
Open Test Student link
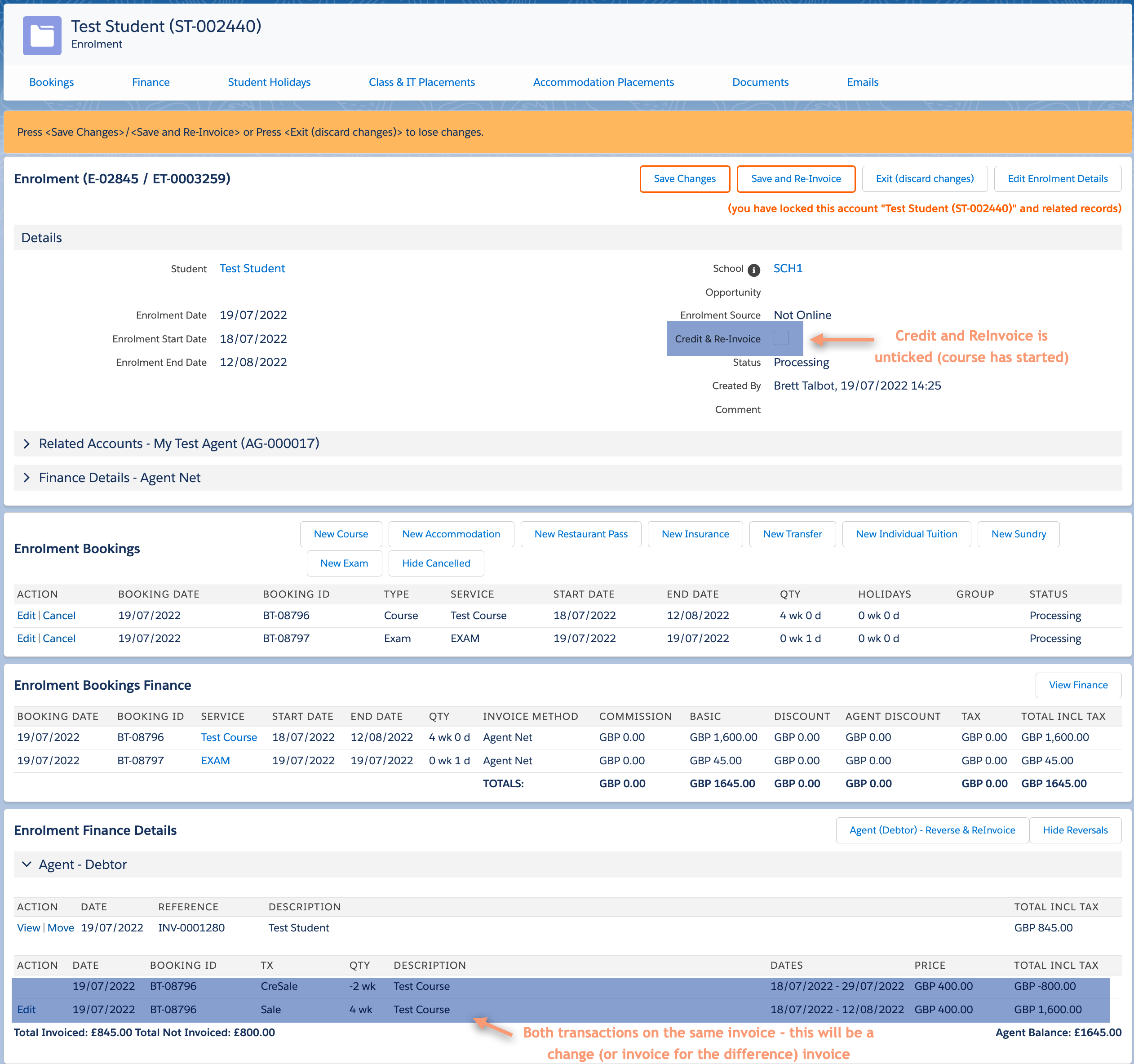click(x=252, y=268)
